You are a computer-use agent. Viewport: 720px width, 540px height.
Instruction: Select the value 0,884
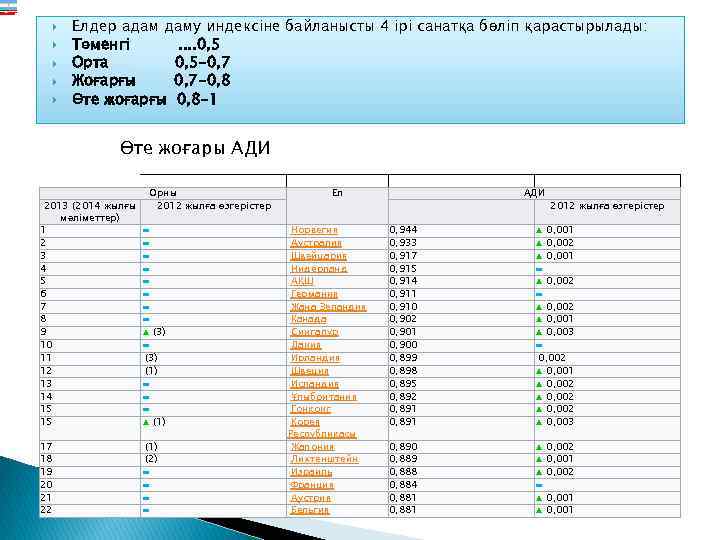(403, 484)
